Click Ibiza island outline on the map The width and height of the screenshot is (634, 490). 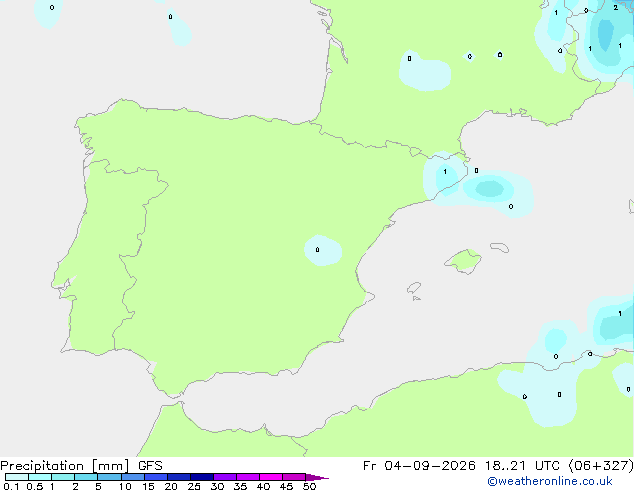pyautogui.click(x=414, y=288)
